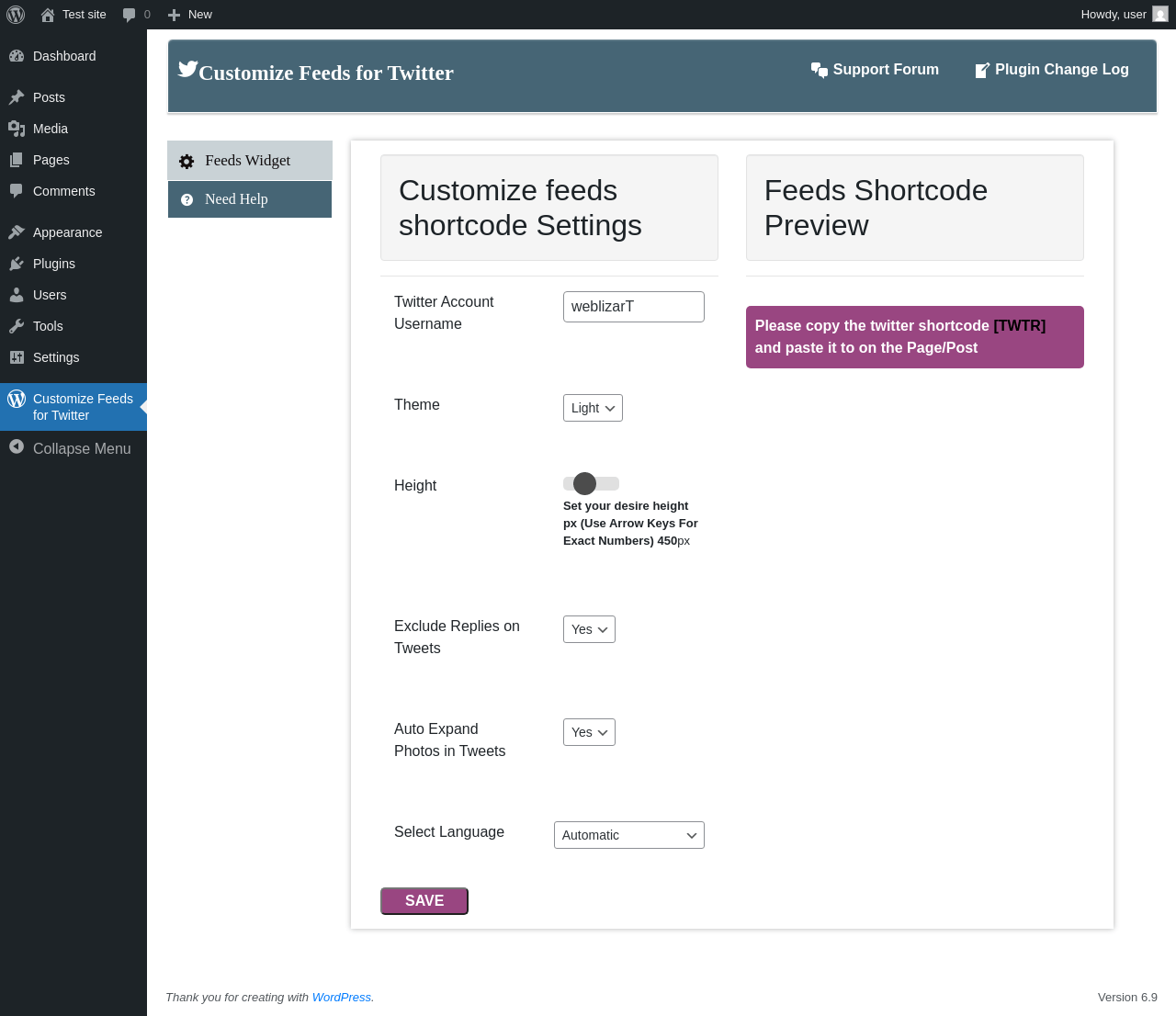Click the Plugin Change Log edit icon

click(x=982, y=70)
